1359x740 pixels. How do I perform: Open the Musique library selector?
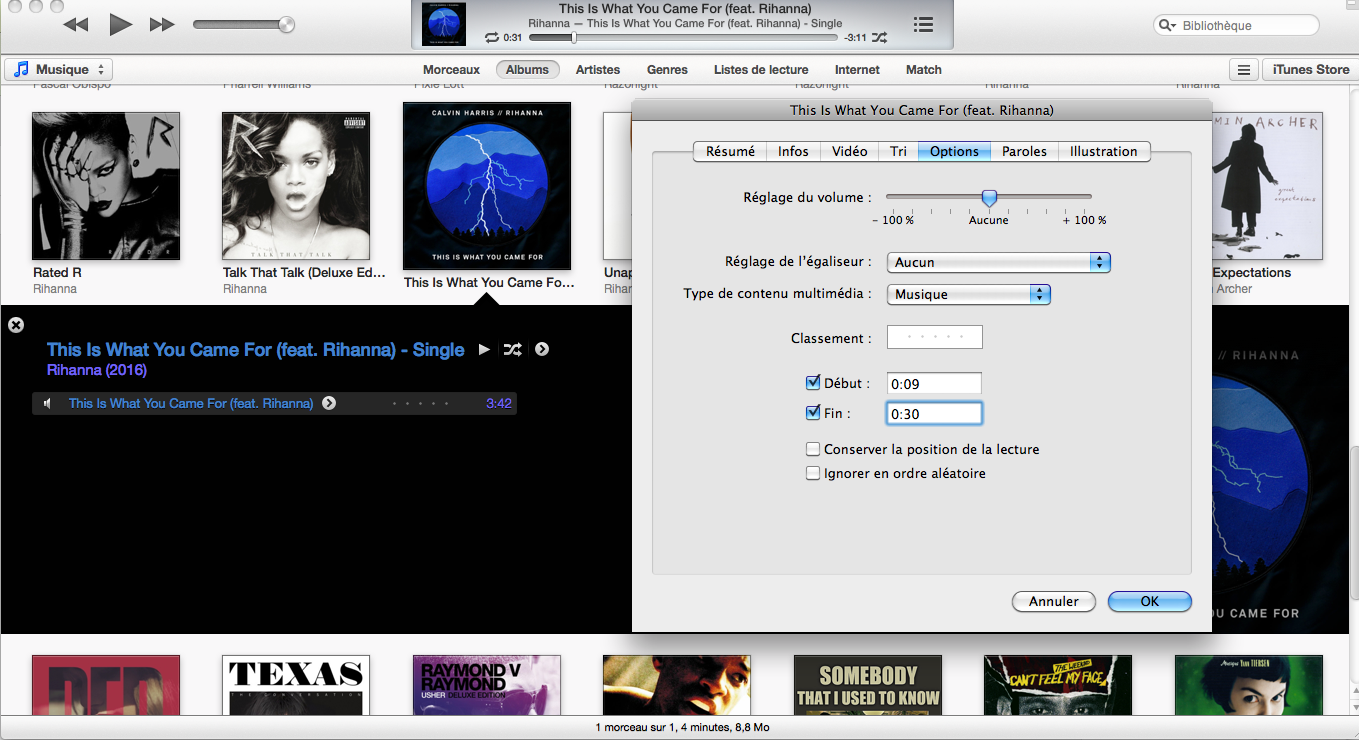point(59,70)
